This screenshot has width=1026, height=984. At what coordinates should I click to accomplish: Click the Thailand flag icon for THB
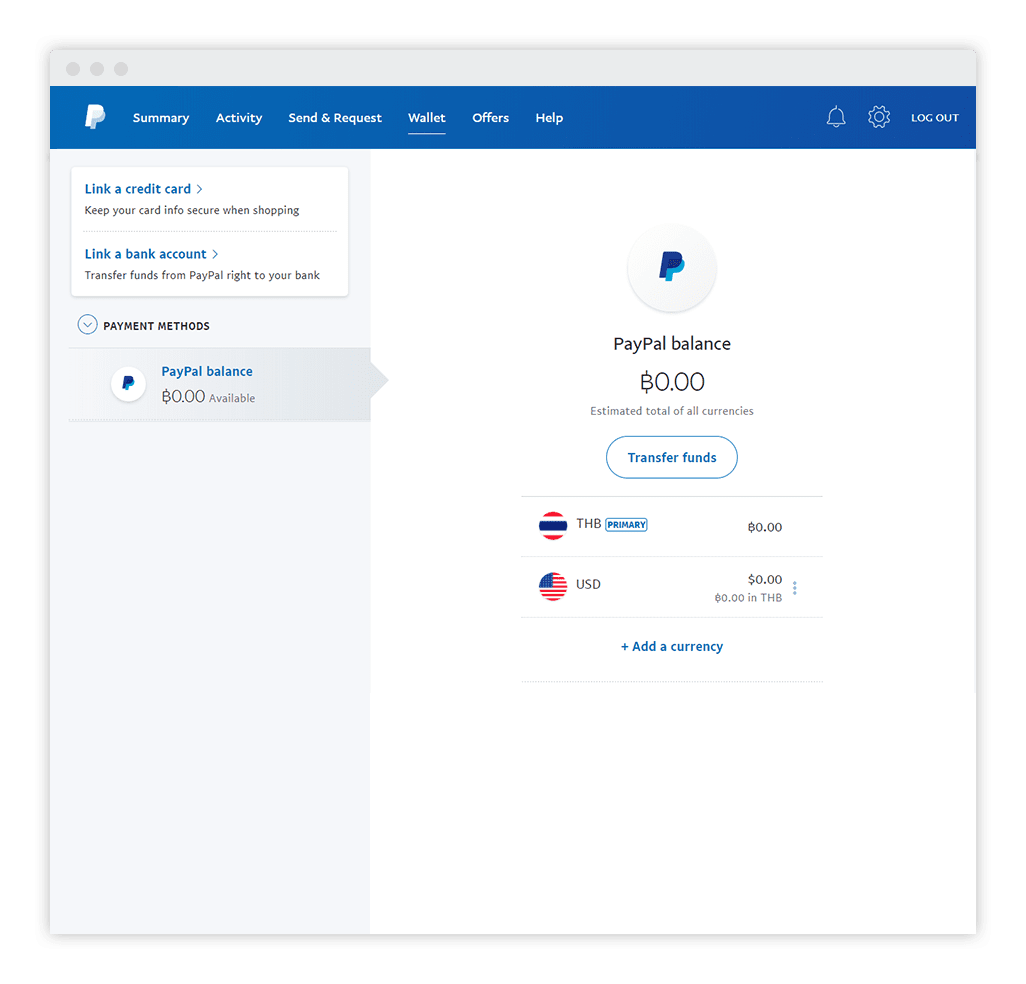(x=553, y=525)
